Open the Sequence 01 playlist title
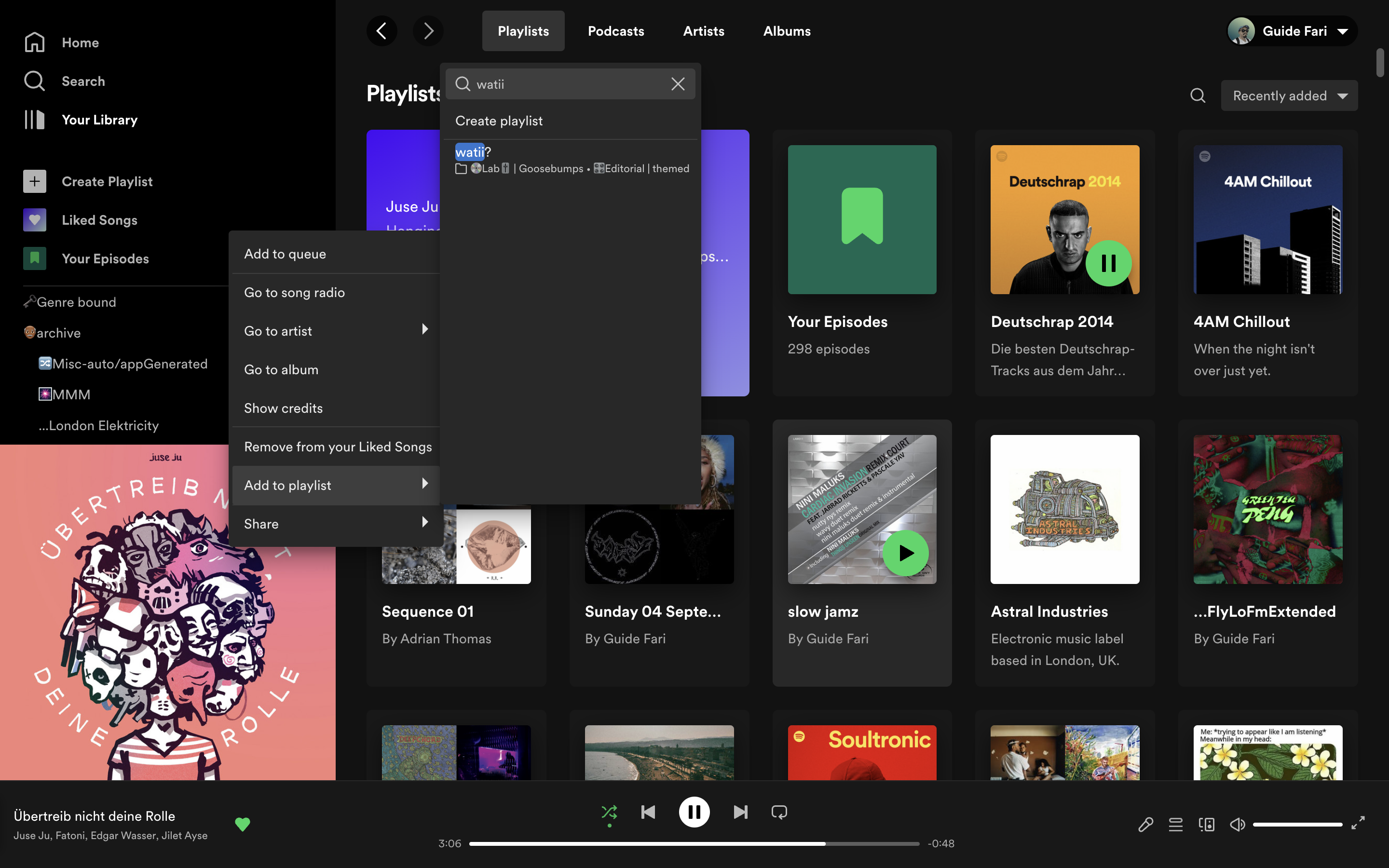1389x868 pixels. point(428,611)
